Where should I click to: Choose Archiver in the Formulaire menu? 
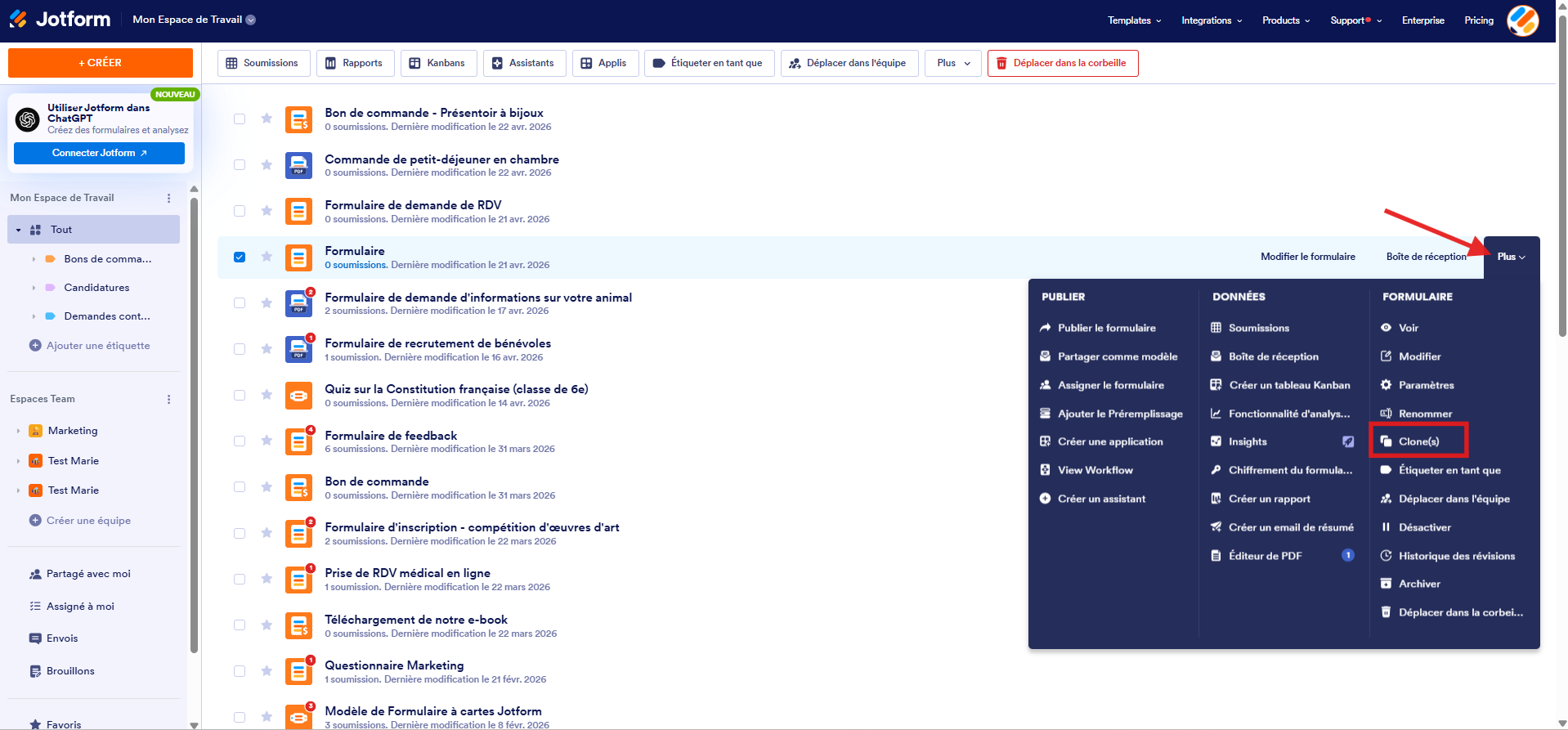(1411, 584)
